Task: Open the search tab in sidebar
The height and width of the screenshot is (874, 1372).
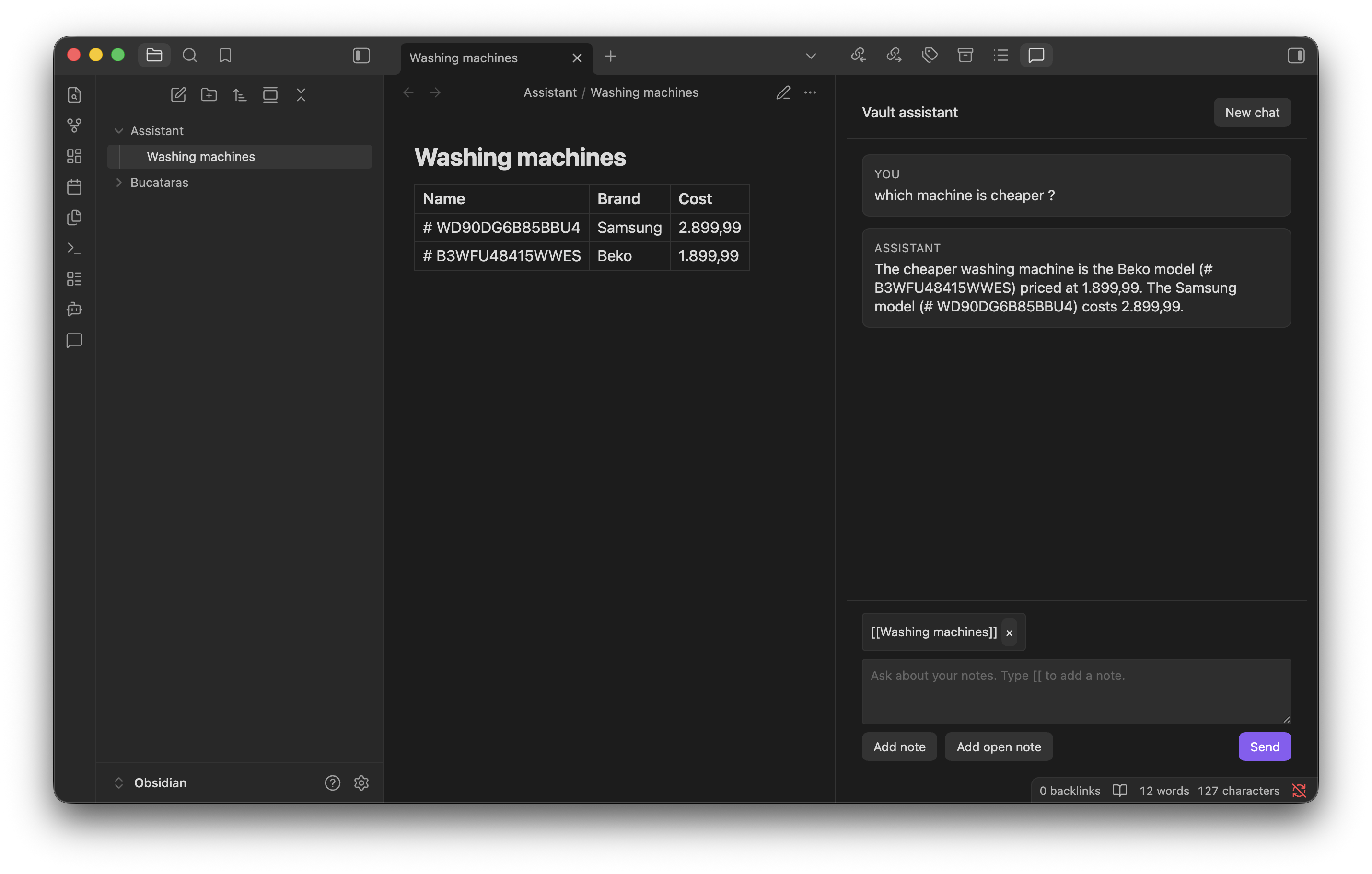Action: tap(190, 55)
